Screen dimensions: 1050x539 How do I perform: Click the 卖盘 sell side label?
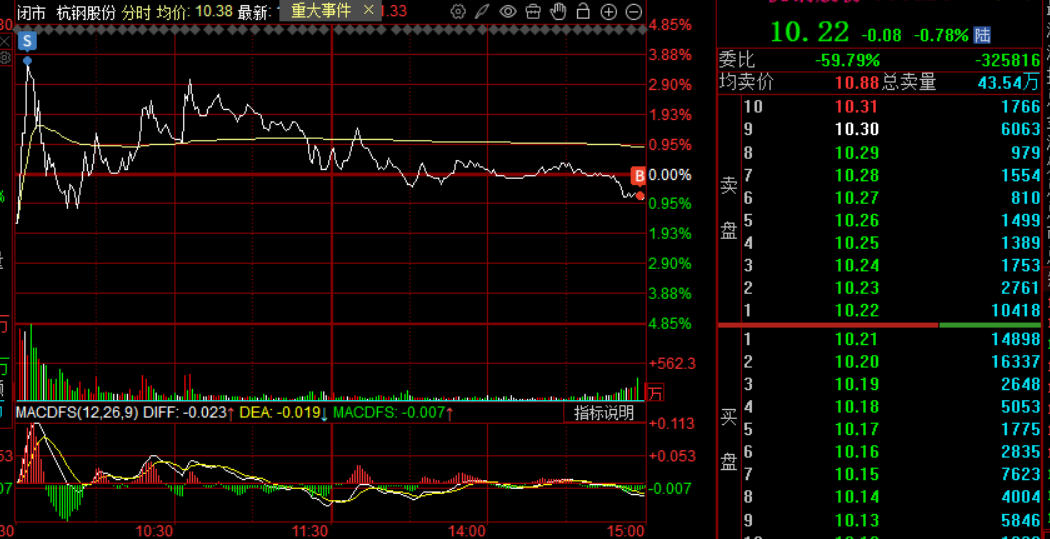(729, 208)
